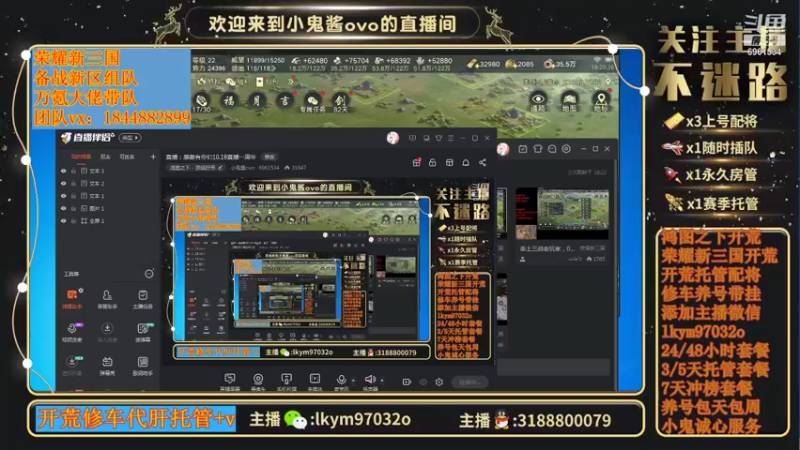
Task: Open shirt skin icon in right window
Action: point(537,149)
